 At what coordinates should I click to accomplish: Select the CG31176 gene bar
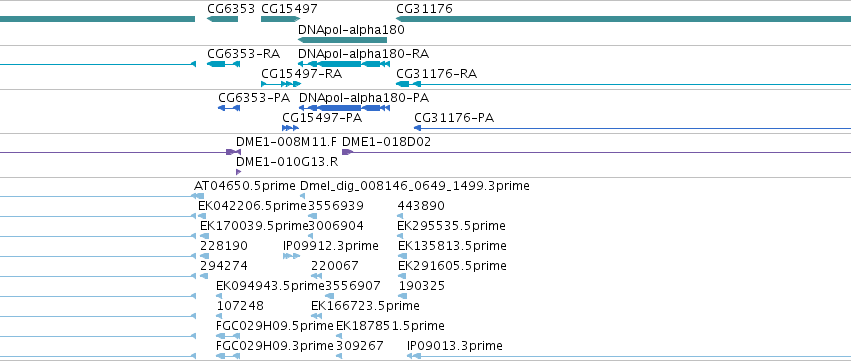[623, 19]
